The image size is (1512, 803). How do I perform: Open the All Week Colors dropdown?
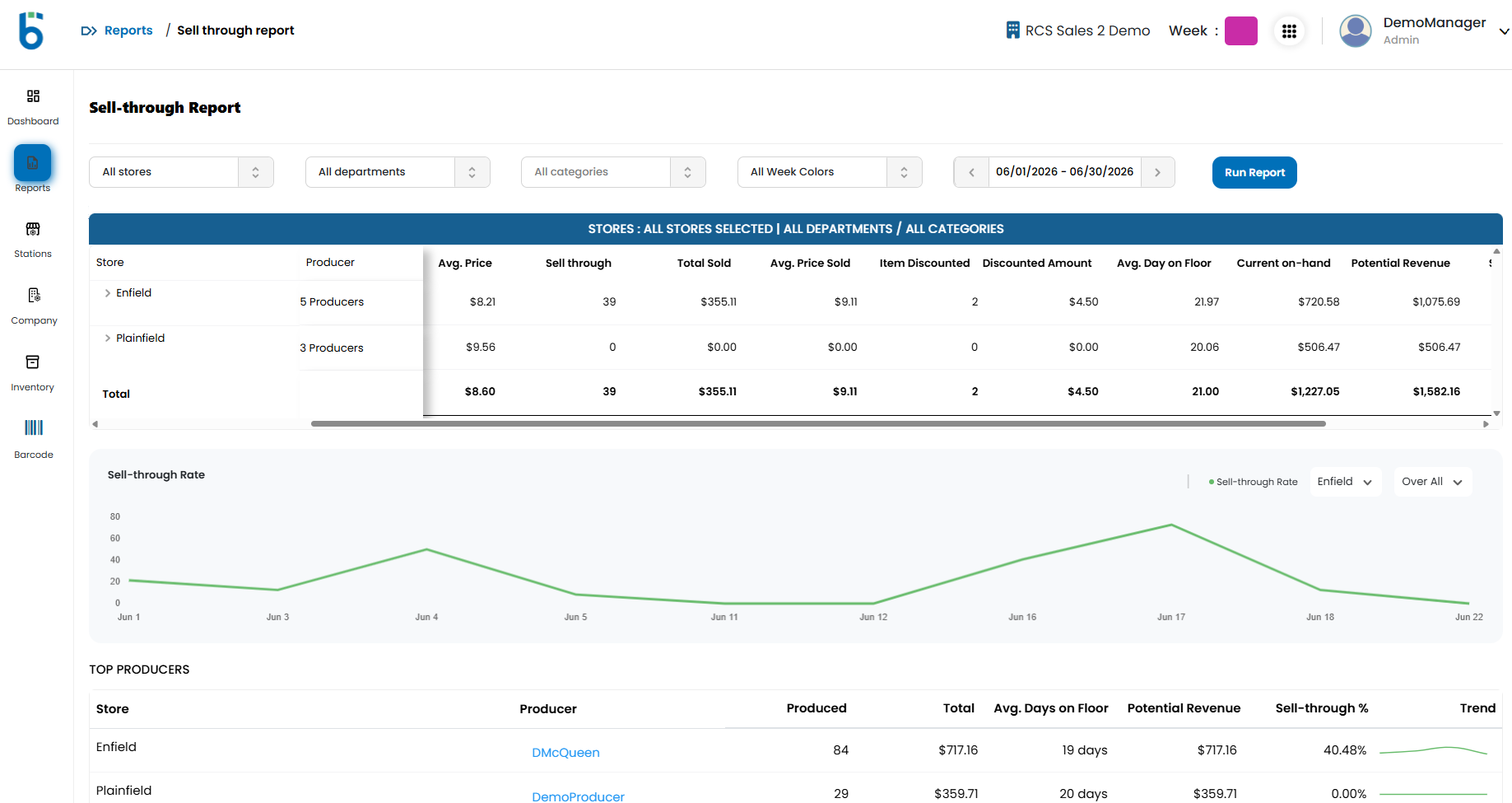pyautogui.click(x=830, y=172)
